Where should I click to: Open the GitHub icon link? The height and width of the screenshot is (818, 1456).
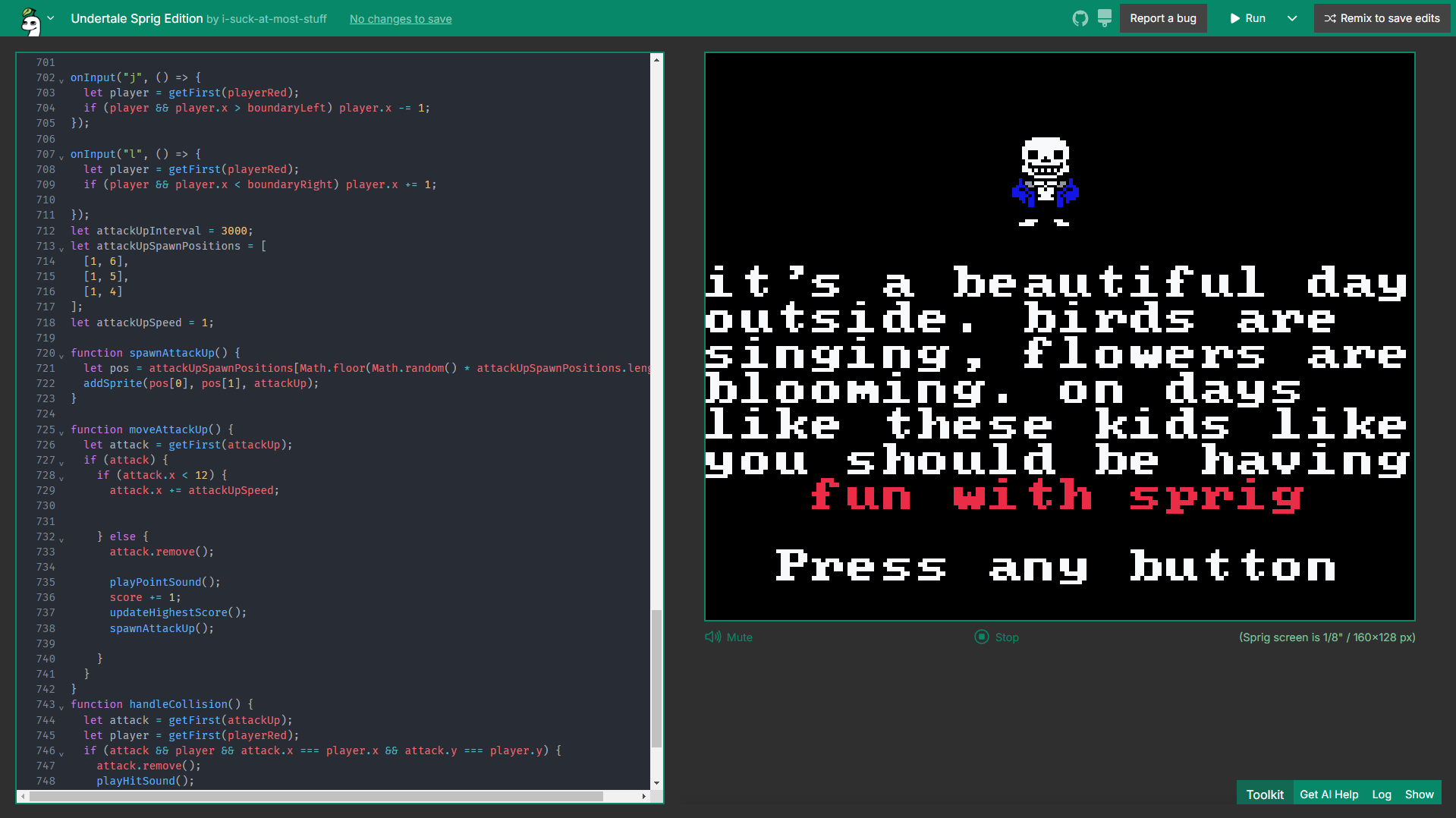click(1080, 18)
